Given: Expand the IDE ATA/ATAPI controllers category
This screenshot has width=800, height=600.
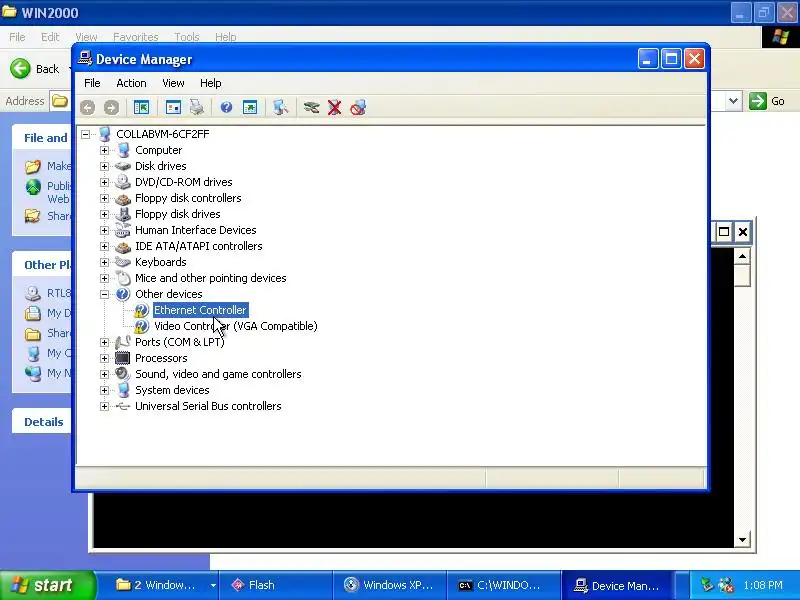Looking at the screenshot, I should coord(105,246).
